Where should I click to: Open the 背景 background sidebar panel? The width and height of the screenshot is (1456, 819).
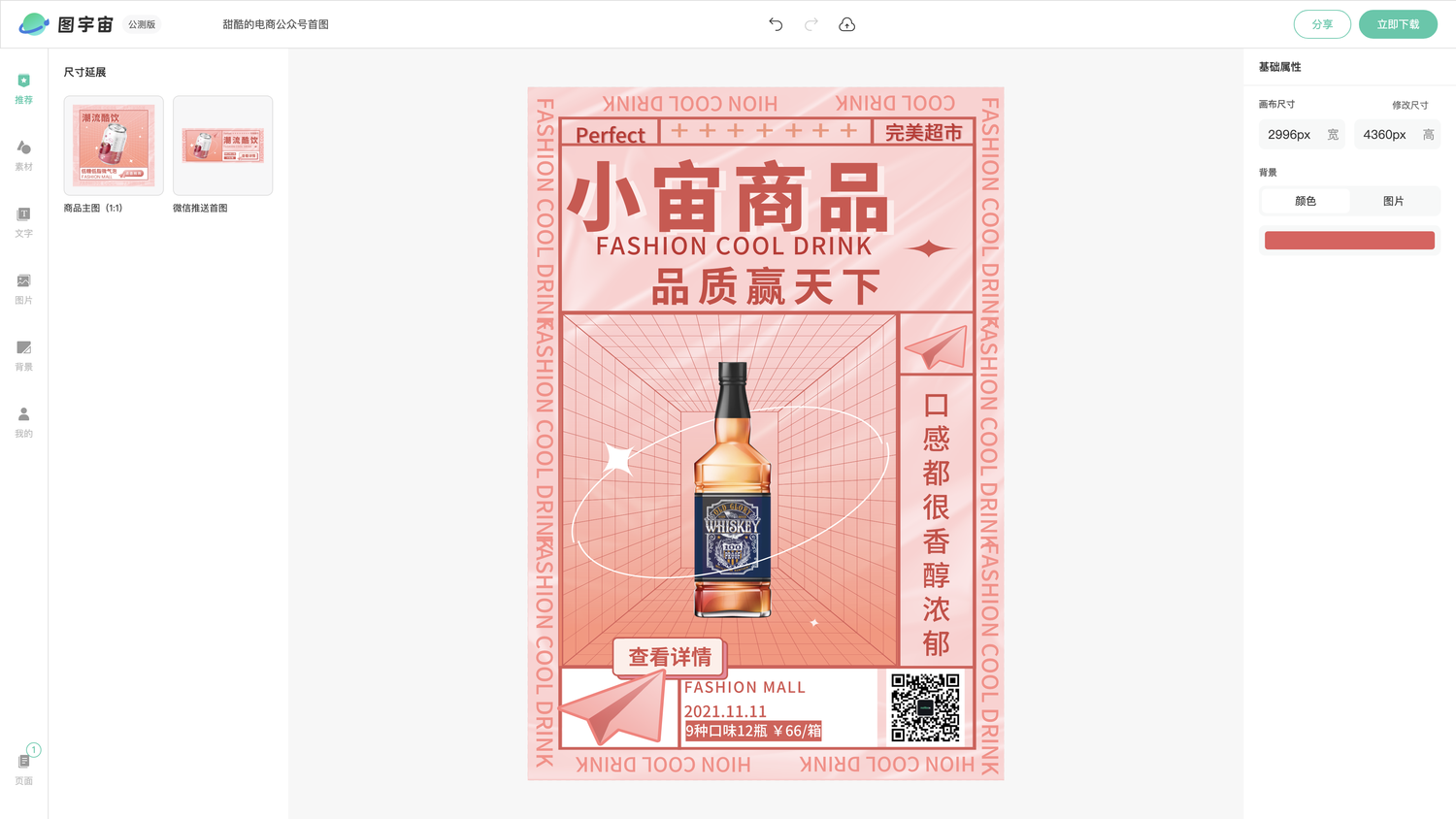tap(23, 356)
